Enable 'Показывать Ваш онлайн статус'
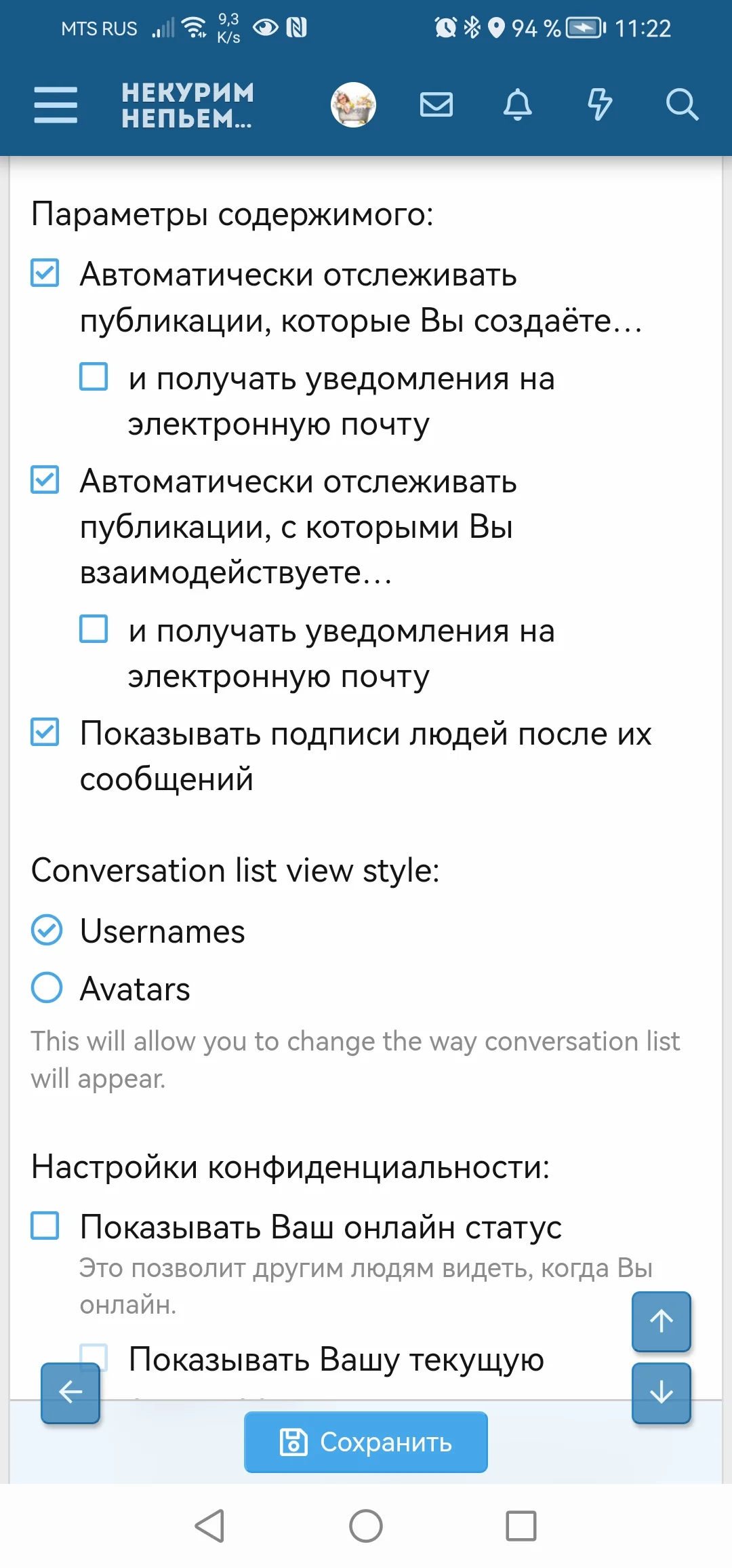The height and width of the screenshot is (1568, 732). [x=44, y=1228]
